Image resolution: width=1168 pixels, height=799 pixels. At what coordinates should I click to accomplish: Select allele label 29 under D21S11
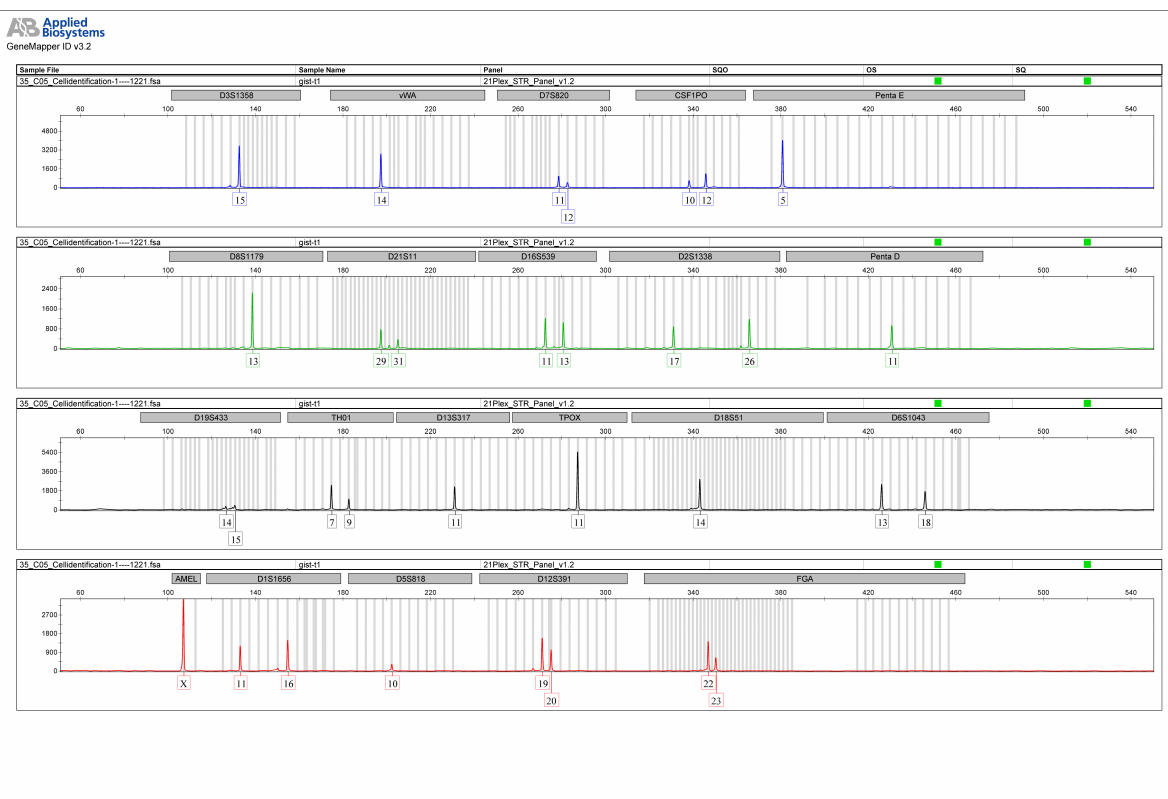[x=381, y=361]
